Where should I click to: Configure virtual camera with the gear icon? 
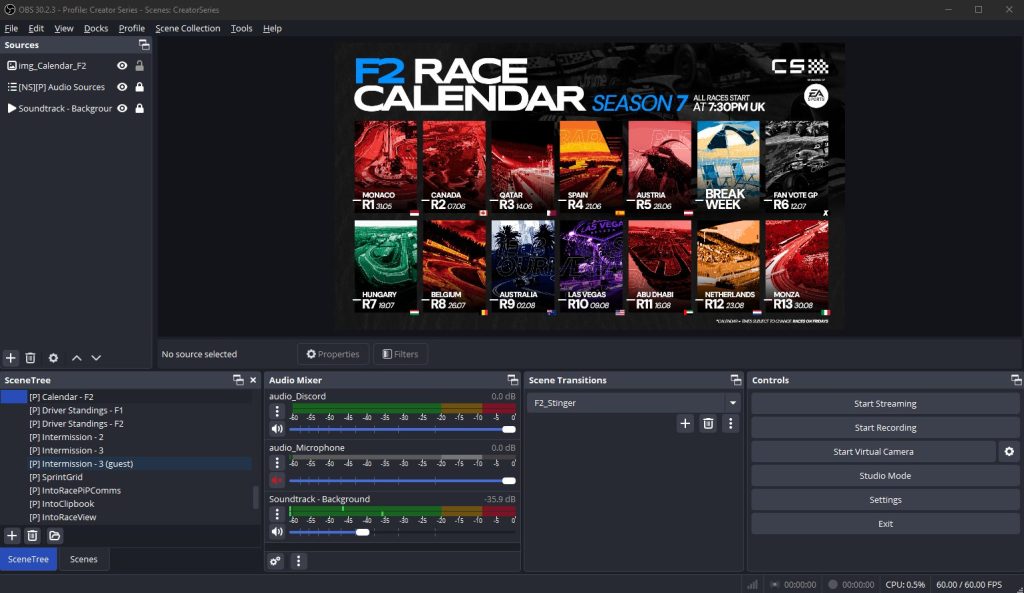tap(1009, 452)
